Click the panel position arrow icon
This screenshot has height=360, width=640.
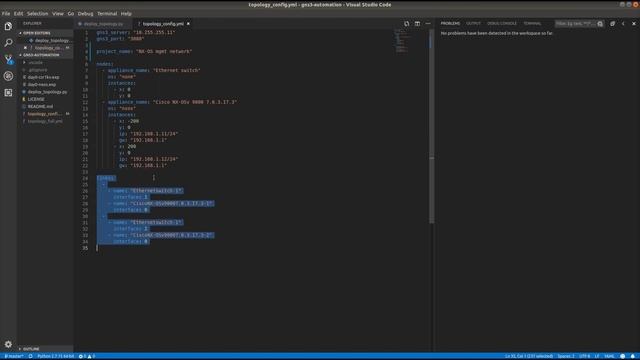point(623,24)
